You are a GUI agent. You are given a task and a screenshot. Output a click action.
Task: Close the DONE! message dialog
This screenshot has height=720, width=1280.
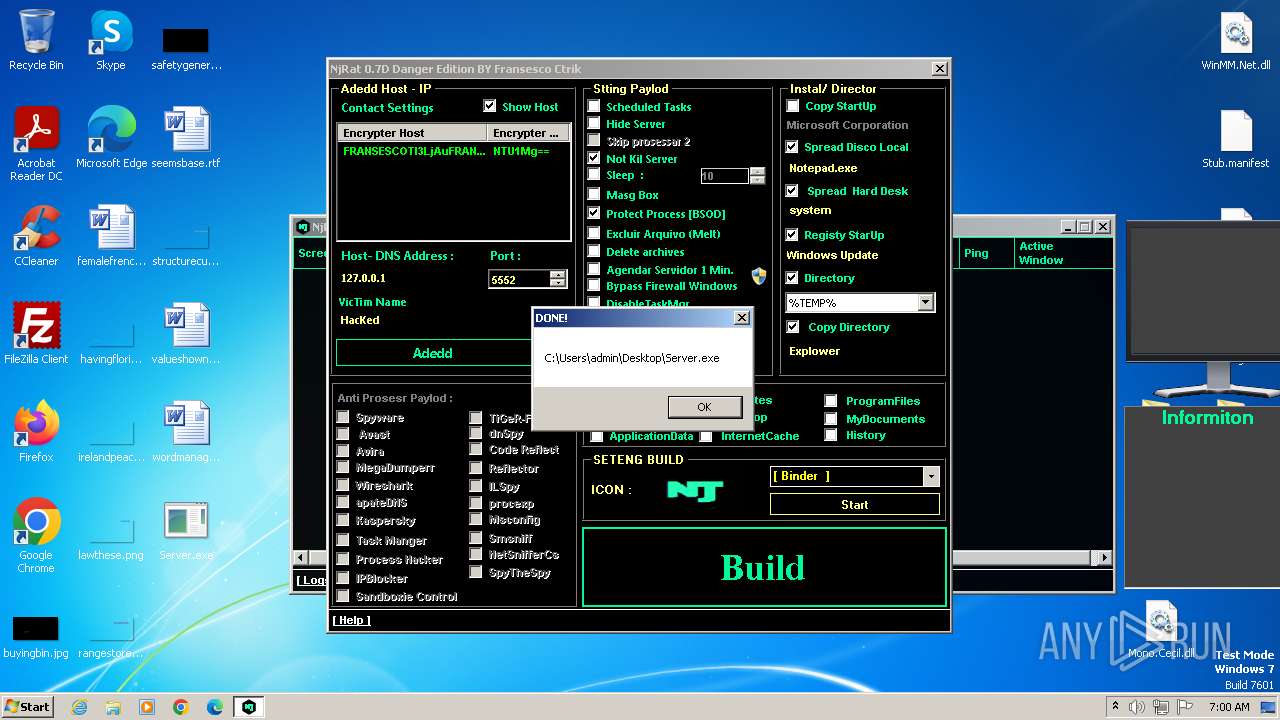tap(741, 318)
